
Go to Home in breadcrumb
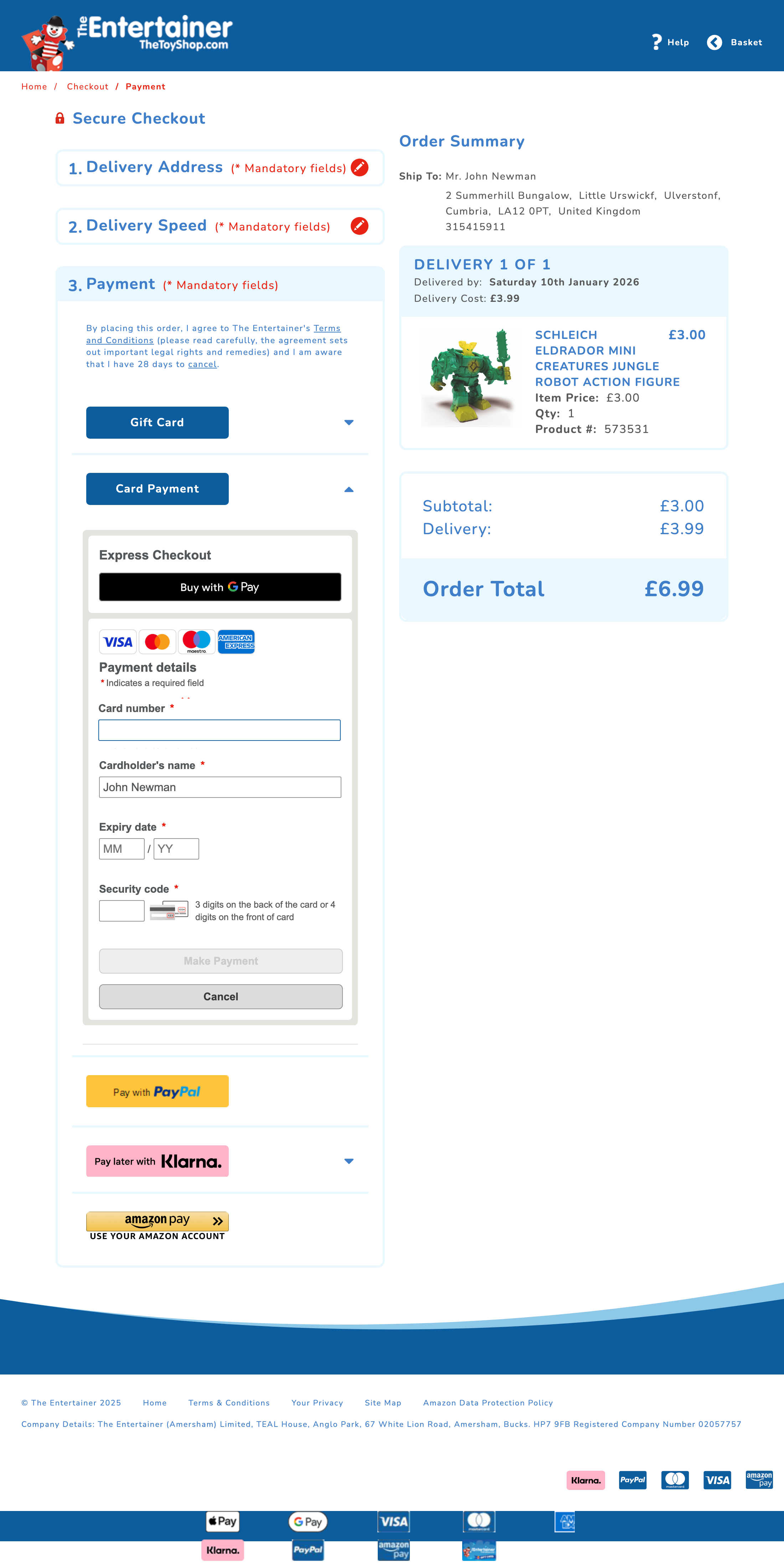point(34,87)
